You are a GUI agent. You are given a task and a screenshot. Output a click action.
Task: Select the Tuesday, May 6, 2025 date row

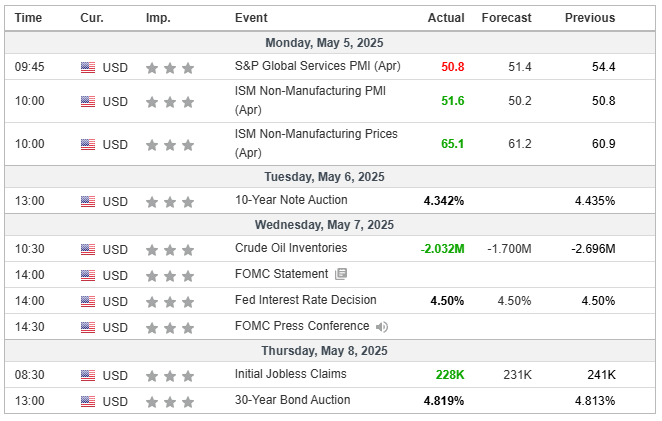click(330, 177)
